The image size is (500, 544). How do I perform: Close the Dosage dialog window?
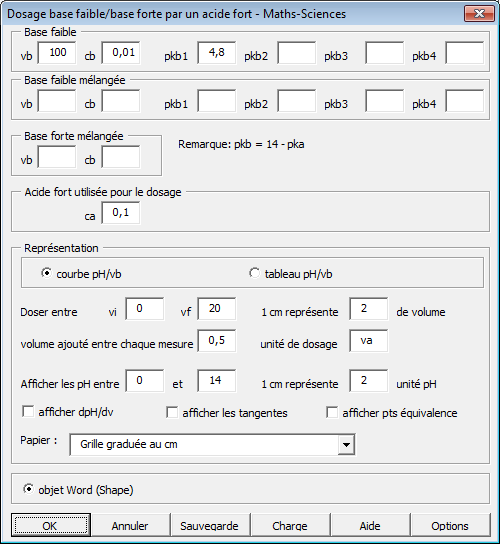click(x=479, y=14)
